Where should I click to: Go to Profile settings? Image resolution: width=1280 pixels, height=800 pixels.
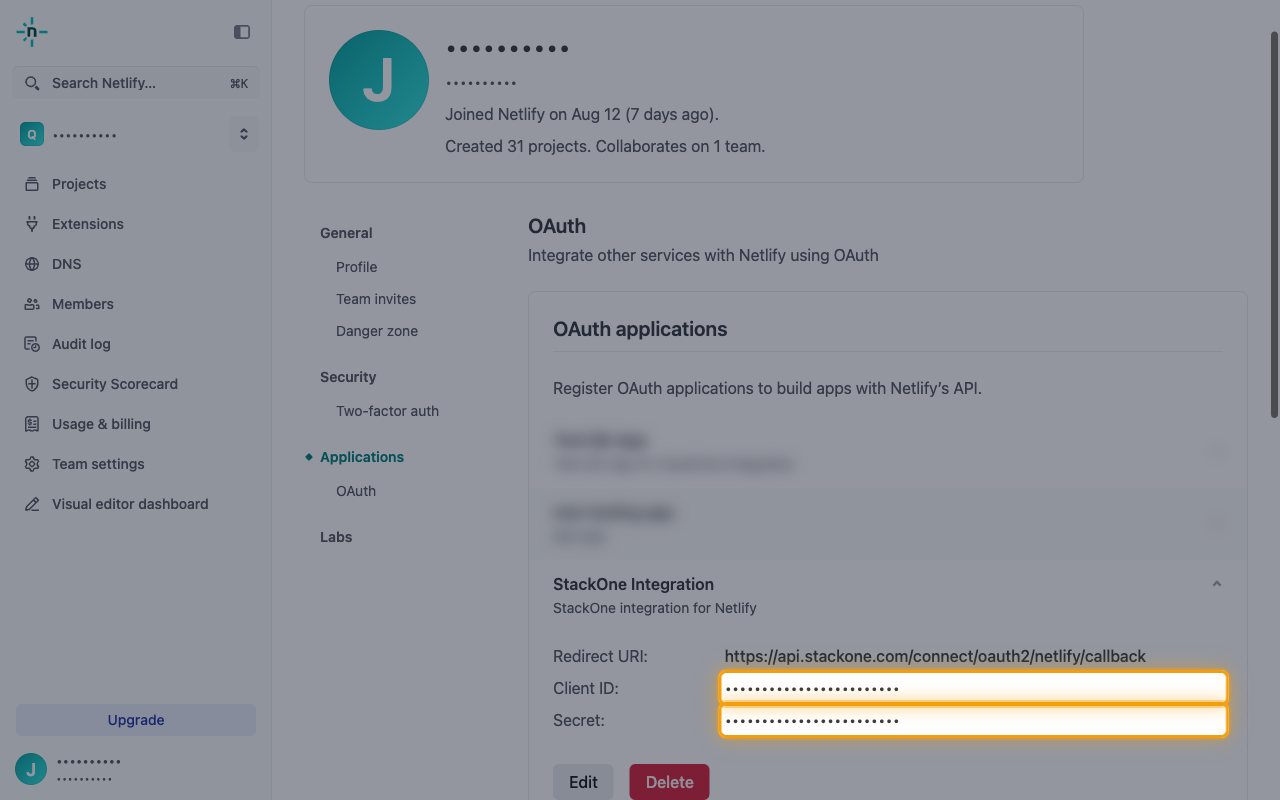pyautogui.click(x=357, y=267)
